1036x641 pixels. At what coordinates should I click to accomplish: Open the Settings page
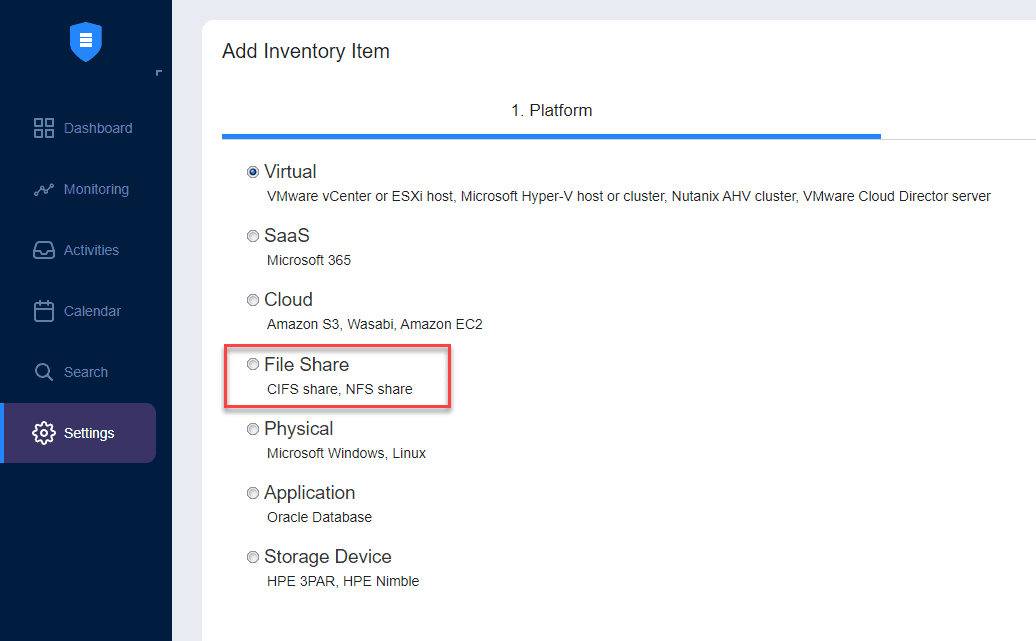(89, 432)
